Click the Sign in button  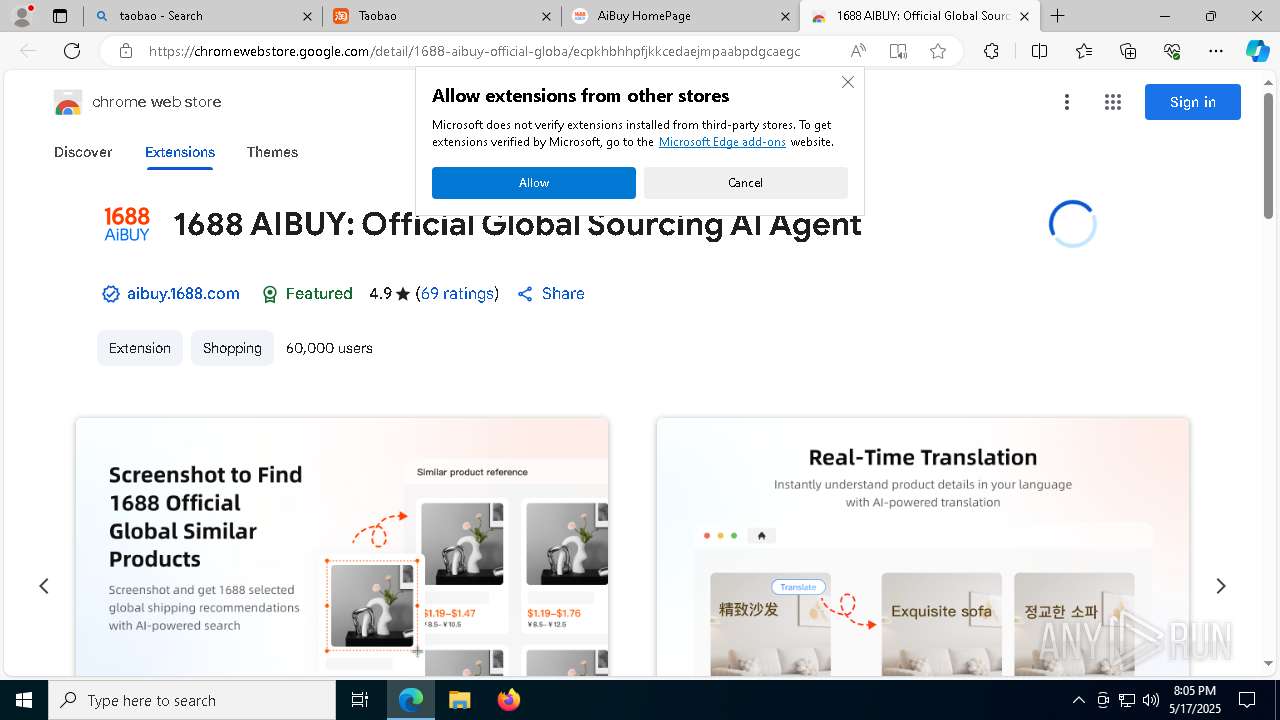point(1193,102)
